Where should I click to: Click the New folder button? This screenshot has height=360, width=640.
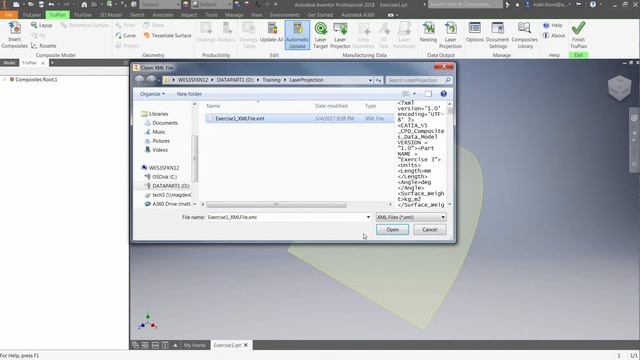pos(189,94)
